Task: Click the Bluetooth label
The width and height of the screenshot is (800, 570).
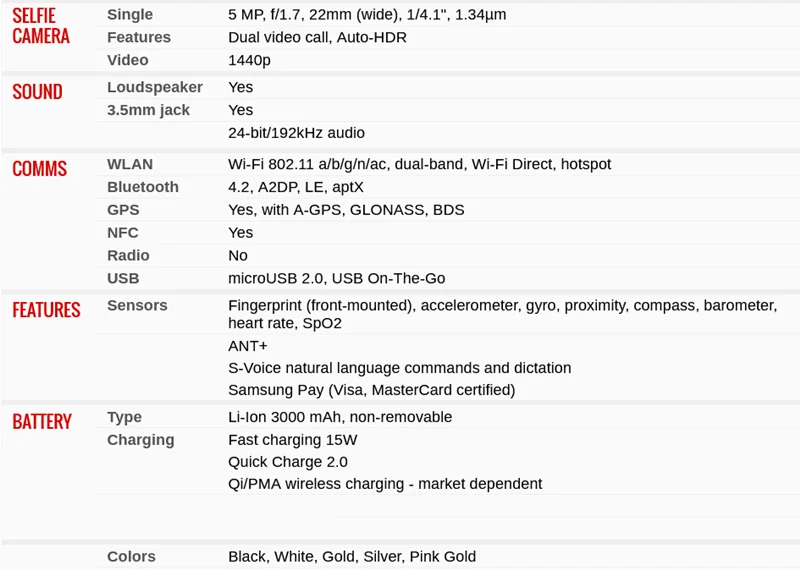Action: pos(143,187)
